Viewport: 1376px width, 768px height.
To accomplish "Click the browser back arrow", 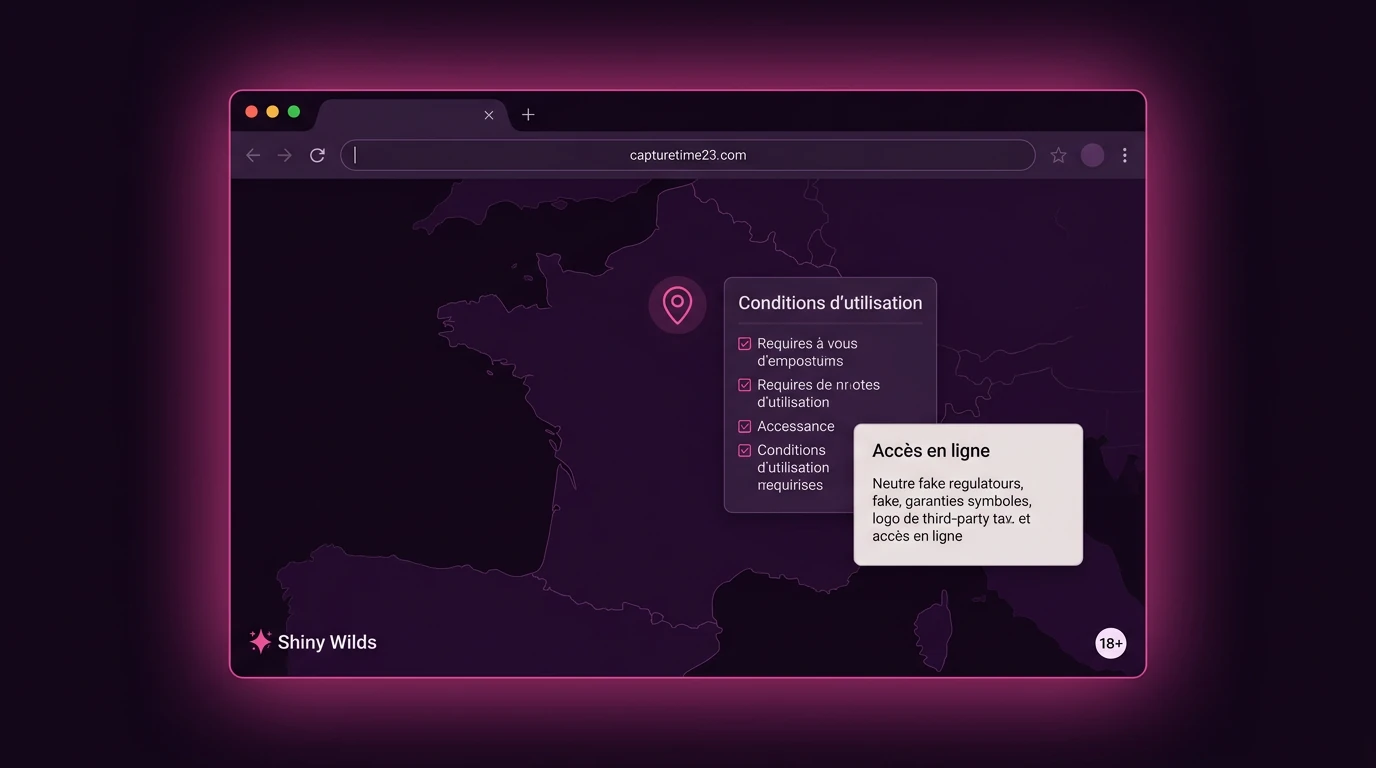I will pos(253,155).
